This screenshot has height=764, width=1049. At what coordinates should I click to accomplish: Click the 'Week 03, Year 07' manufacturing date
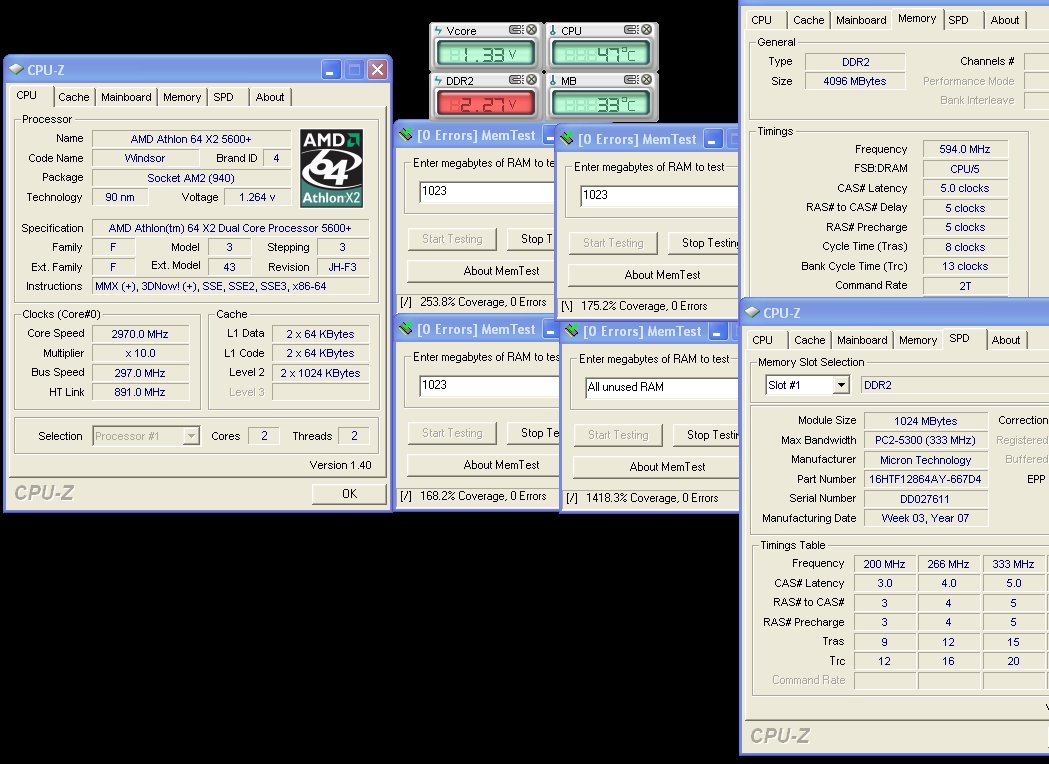pos(926,518)
